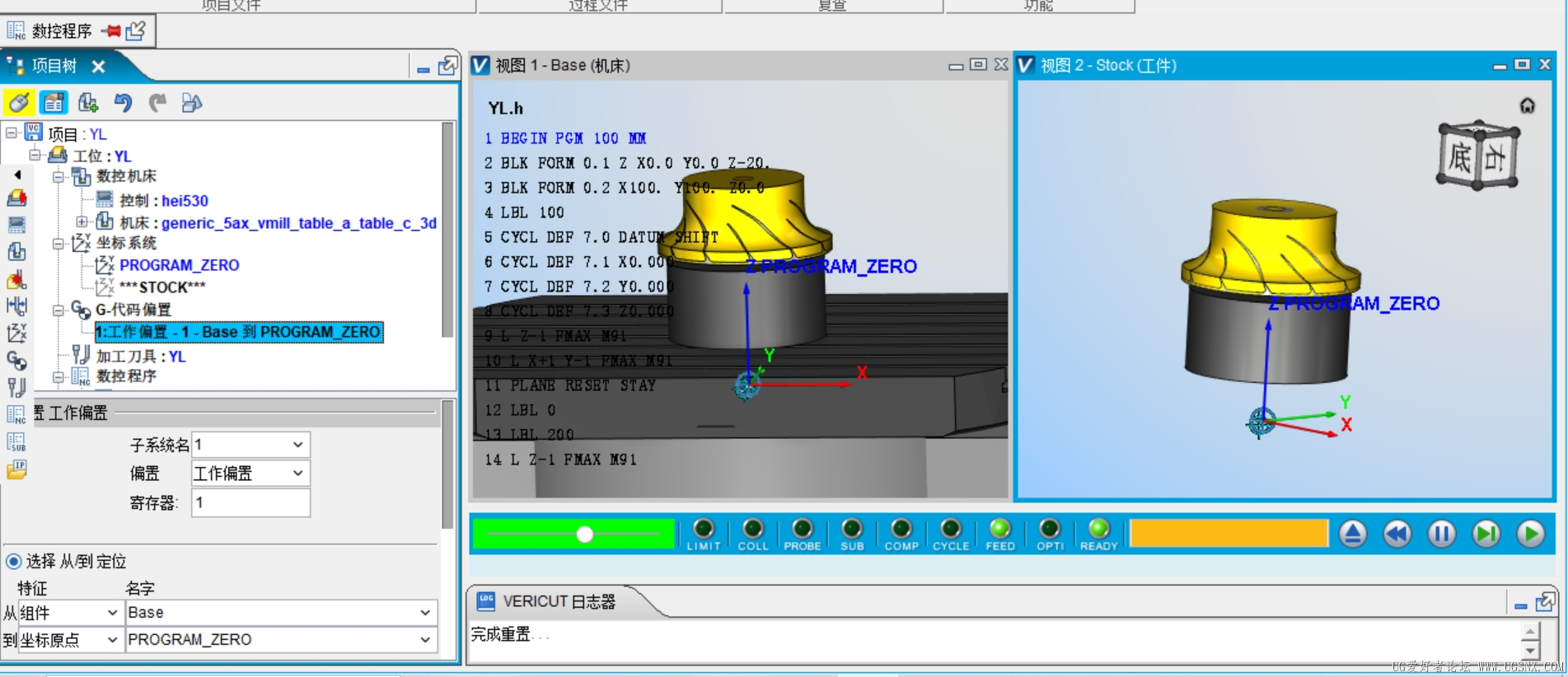Click the FEED status indicator light

click(x=1000, y=528)
